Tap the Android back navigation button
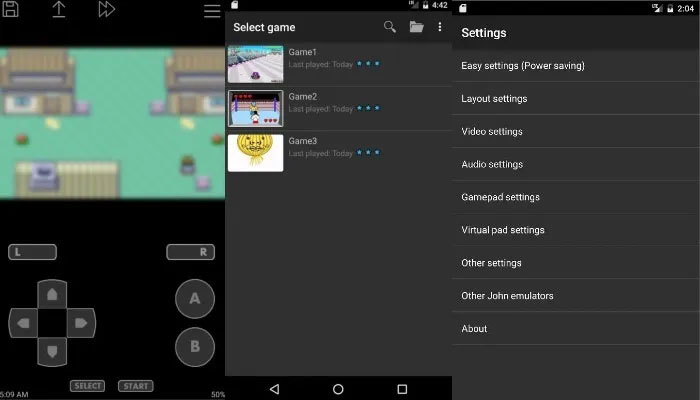The image size is (700, 400). [275, 389]
